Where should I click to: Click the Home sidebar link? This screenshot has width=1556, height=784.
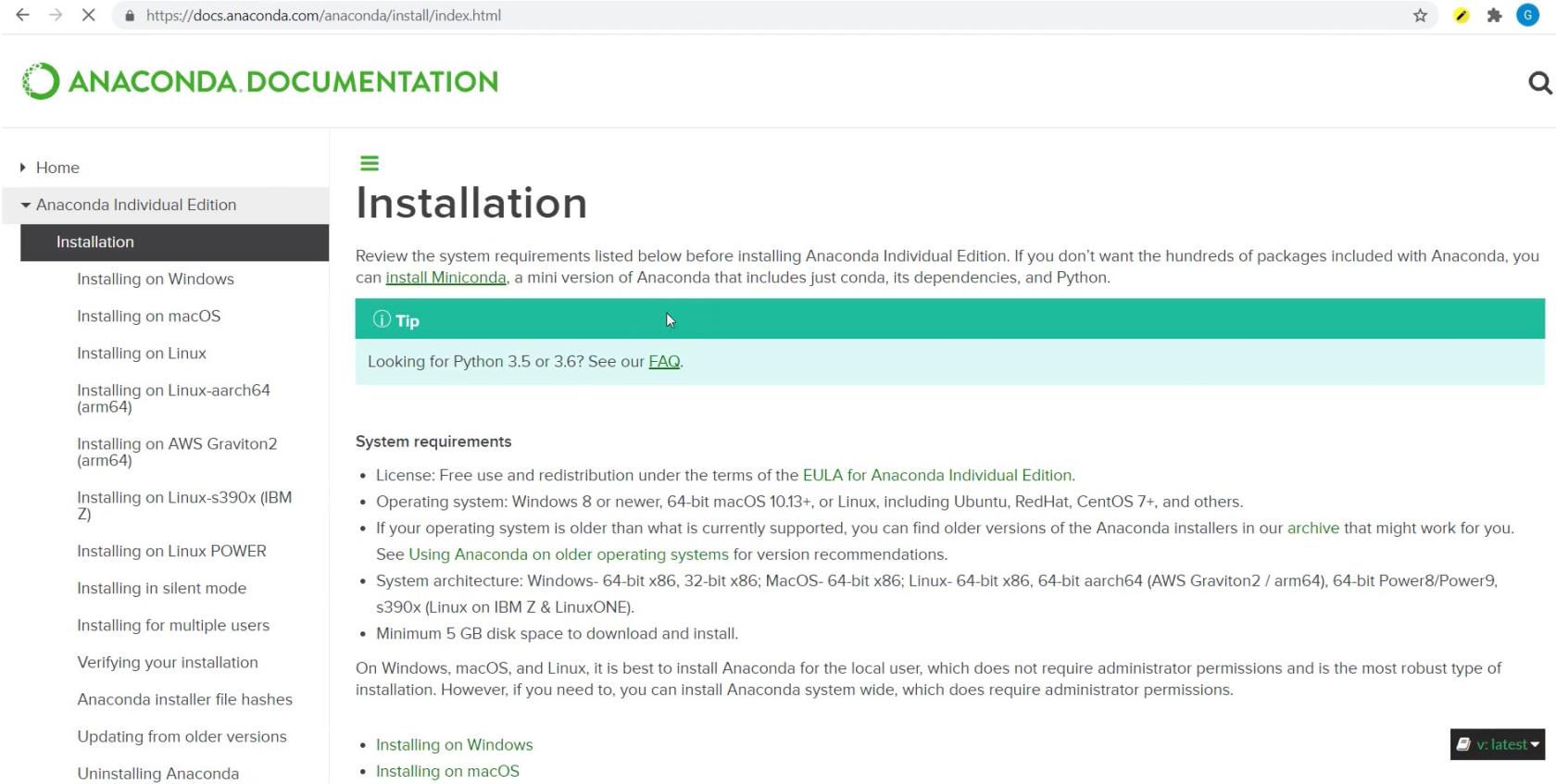(57, 168)
